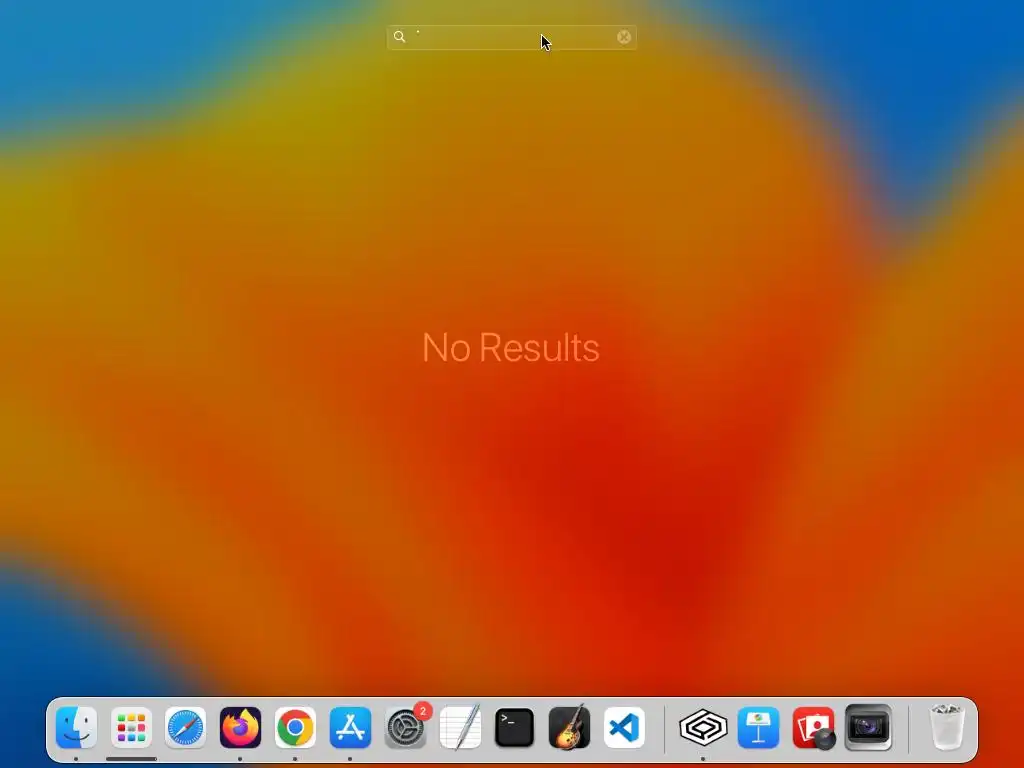Screen dimensions: 1024x768
Task: Click inside the Launchpad search field
Action: coord(511,37)
